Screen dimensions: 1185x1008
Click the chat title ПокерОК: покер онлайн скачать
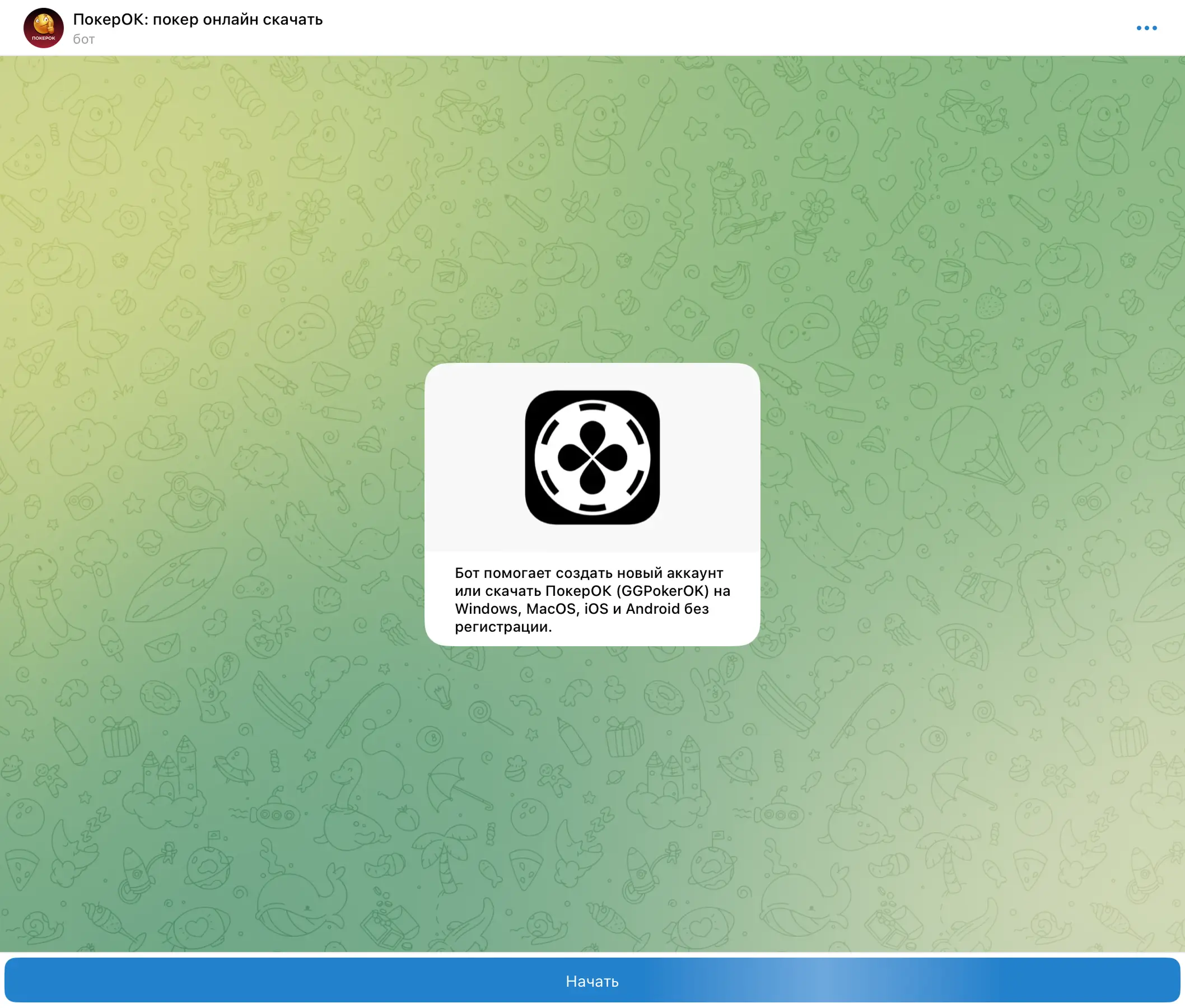tap(198, 20)
